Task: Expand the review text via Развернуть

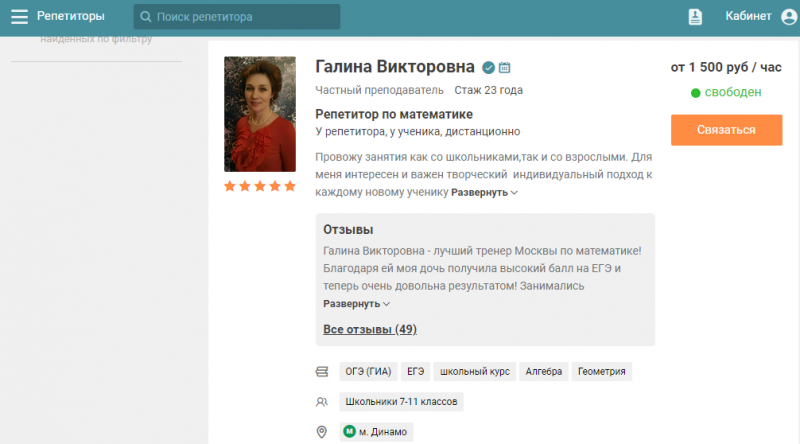Action: 357,304
